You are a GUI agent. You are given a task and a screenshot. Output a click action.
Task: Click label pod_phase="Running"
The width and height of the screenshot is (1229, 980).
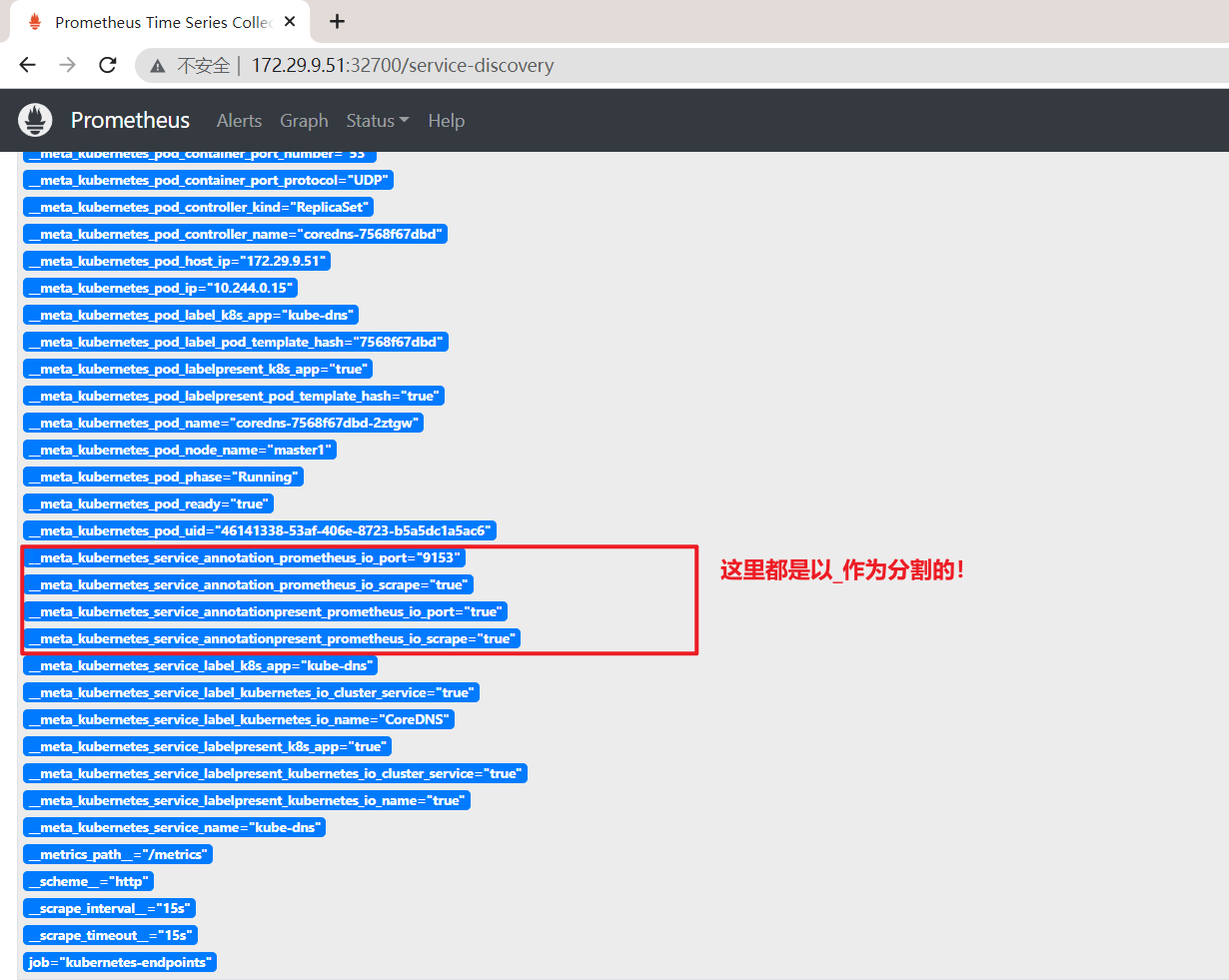pyautogui.click(x=163, y=477)
